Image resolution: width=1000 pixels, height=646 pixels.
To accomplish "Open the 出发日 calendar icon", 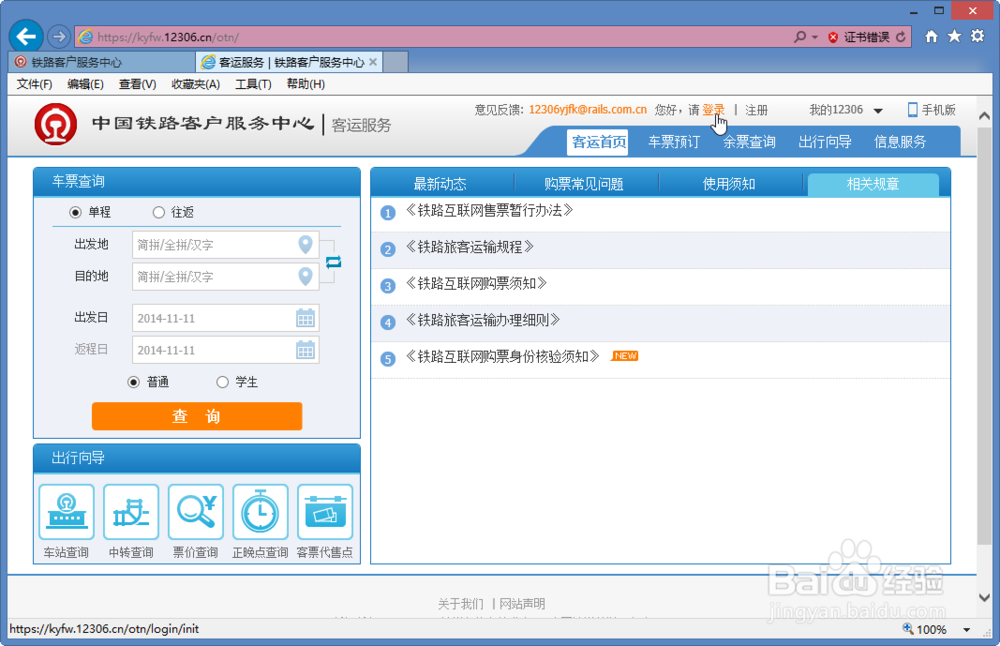I will 305,318.
